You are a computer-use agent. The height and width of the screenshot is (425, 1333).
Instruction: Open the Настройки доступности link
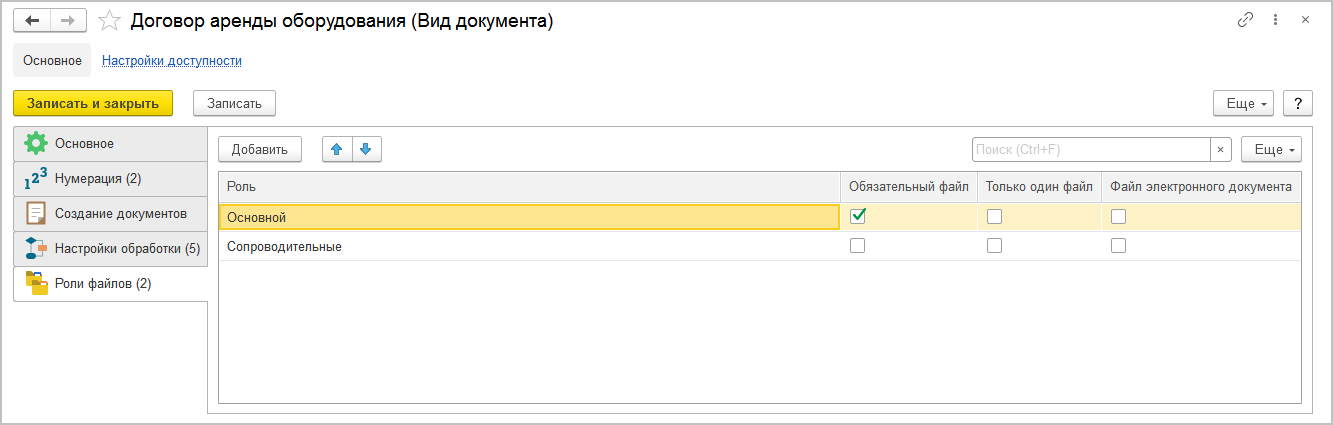tap(172, 60)
